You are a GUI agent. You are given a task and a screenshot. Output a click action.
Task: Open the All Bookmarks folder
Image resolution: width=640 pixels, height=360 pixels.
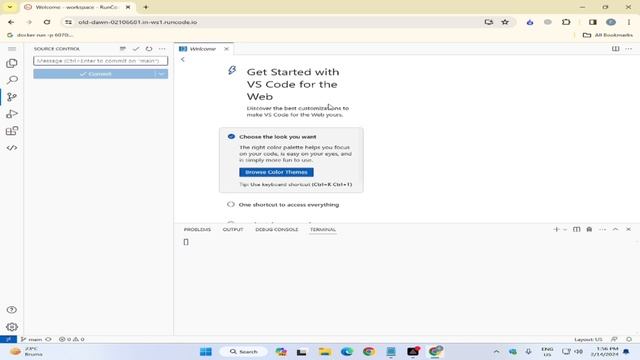(x=608, y=35)
